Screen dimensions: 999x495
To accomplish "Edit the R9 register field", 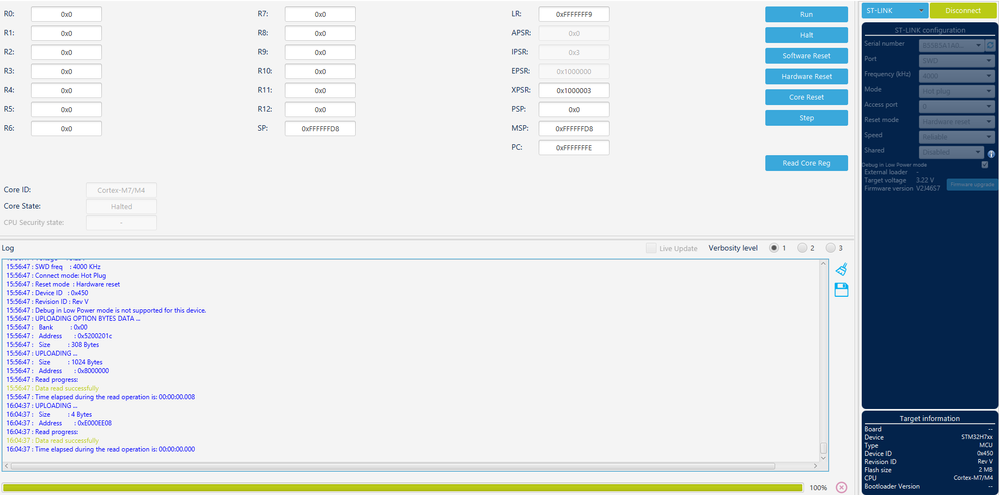I will (320, 52).
